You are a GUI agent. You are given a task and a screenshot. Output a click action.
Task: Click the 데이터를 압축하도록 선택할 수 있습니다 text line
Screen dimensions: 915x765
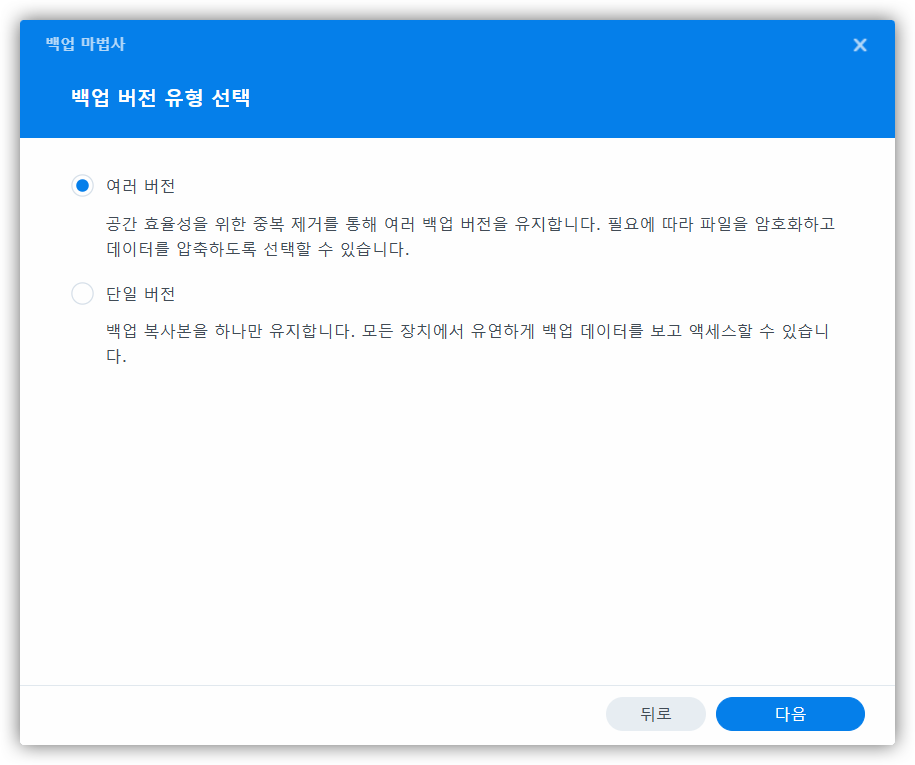tap(257, 250)
